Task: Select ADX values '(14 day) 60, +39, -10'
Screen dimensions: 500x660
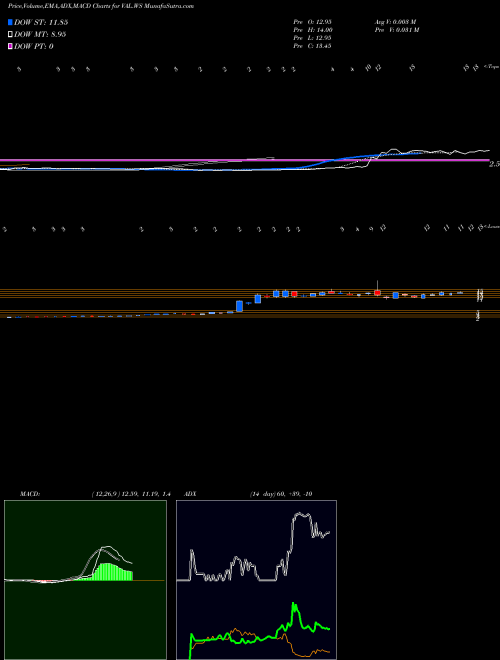Action: pos(281,494)
